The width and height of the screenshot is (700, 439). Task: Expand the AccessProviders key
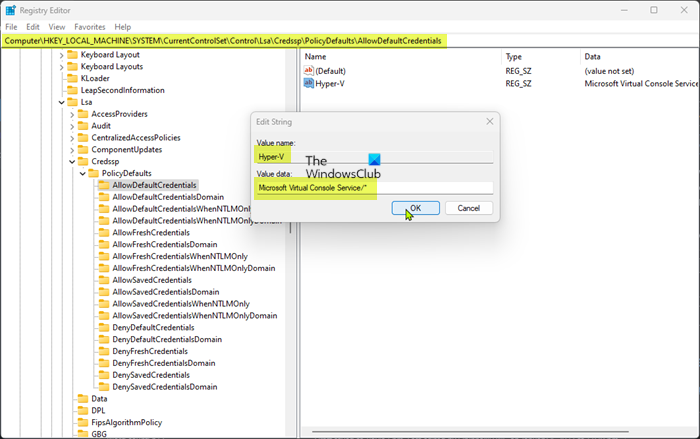point(72,114)
